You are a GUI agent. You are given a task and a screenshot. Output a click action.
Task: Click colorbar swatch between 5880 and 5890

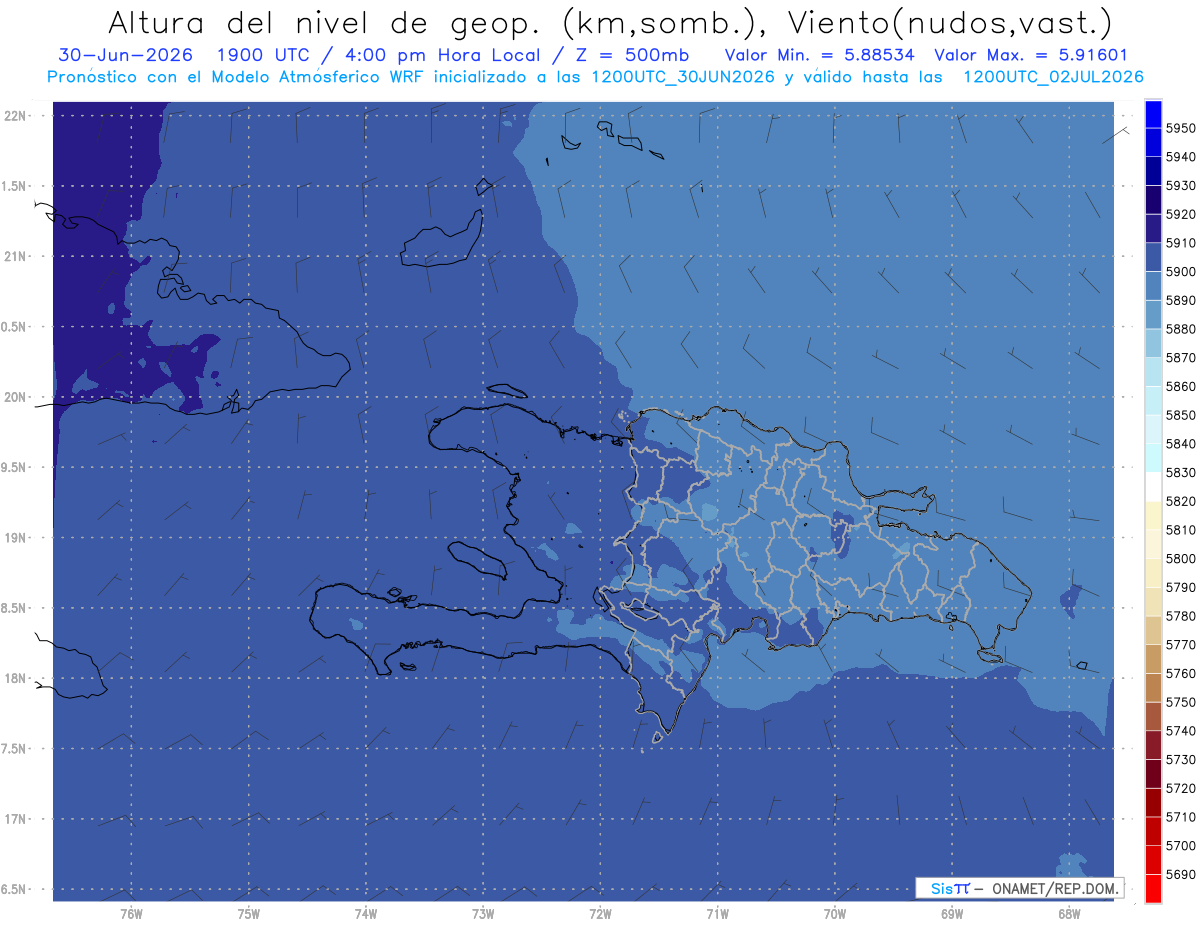(x=1153, y=315)
